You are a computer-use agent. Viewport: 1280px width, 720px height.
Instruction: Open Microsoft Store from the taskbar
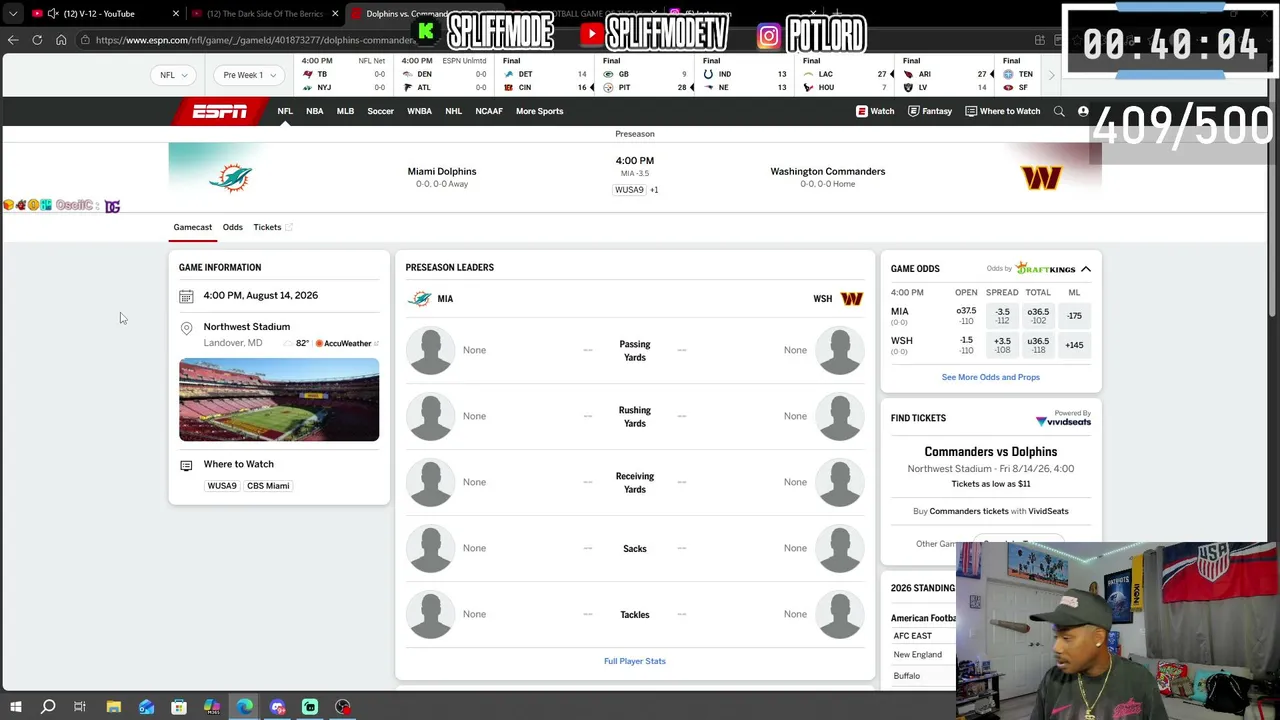179,707
